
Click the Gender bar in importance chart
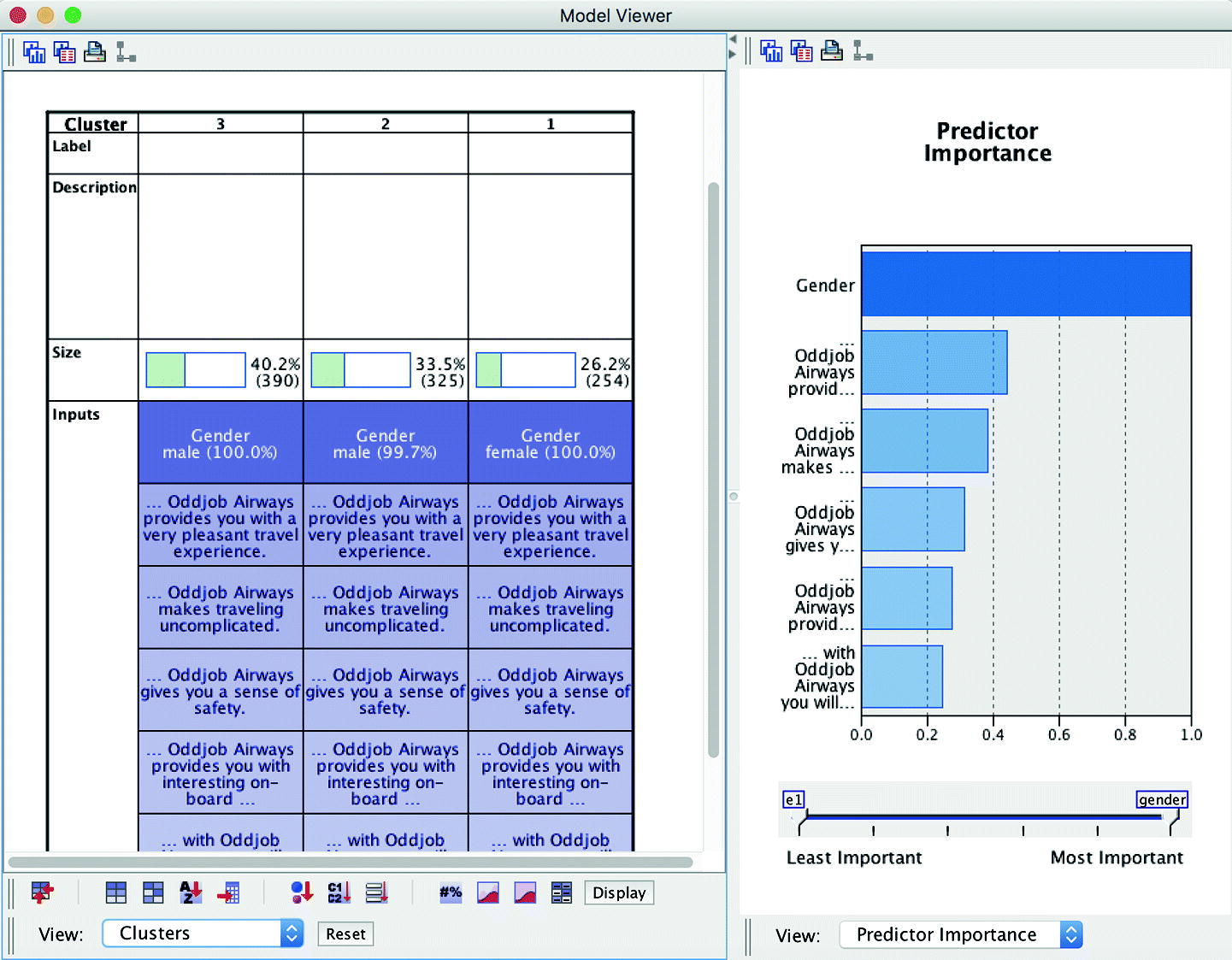(1026, 284)
